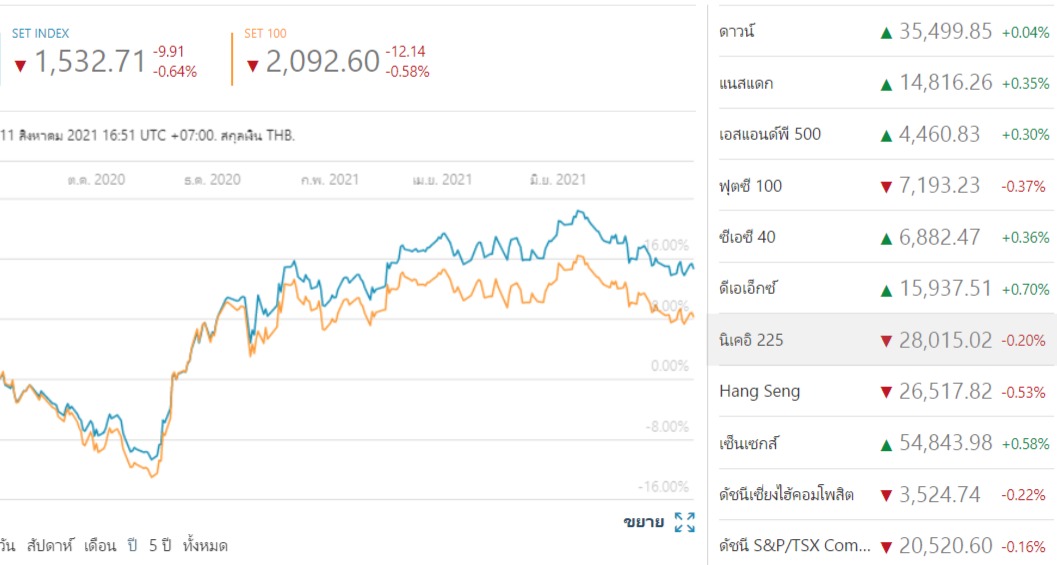1057x565 pixels.
Task: Click the red down arrow beside SET INDEX value
Action: pos(20,66)
